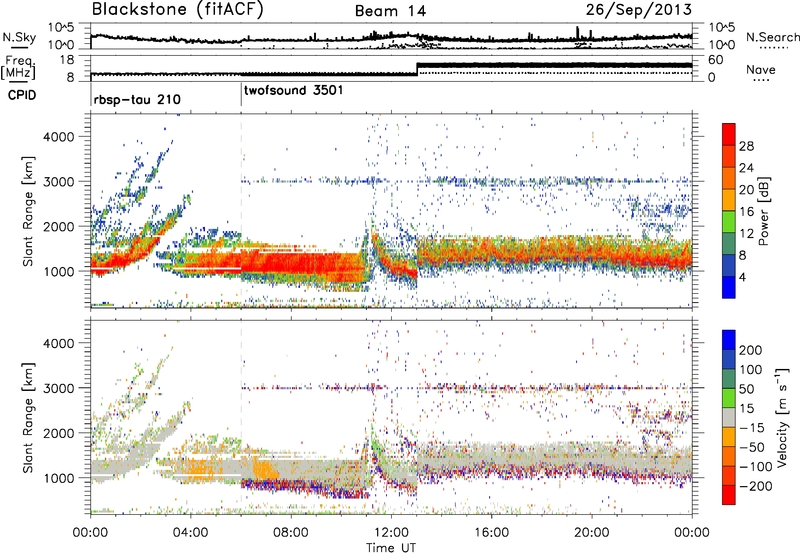This screenshot has width=800, height=554.
Task: Click the '28' power colorbar value
Action: [746, 146]
